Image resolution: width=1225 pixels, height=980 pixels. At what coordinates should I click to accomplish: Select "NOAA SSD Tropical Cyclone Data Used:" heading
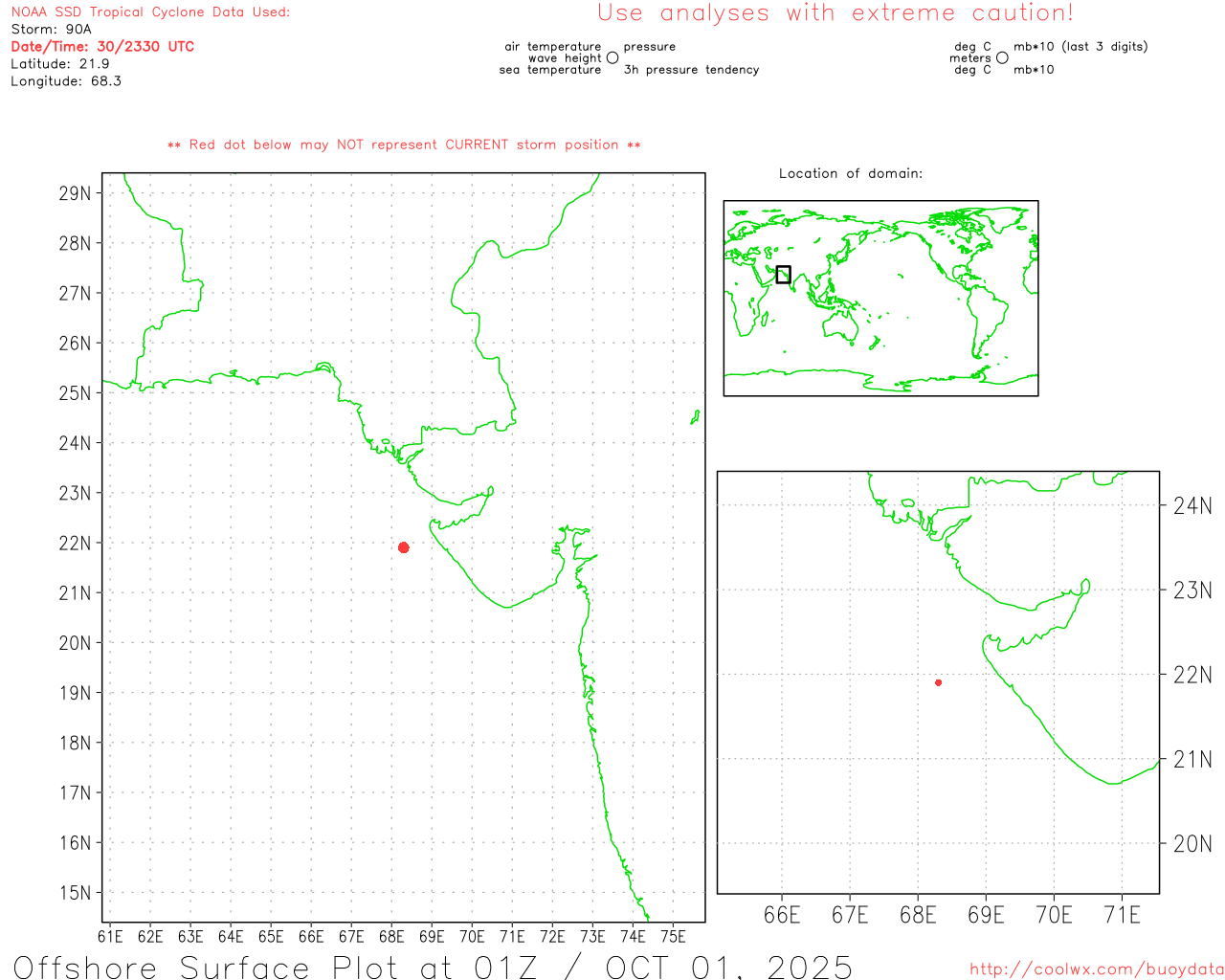150,12
